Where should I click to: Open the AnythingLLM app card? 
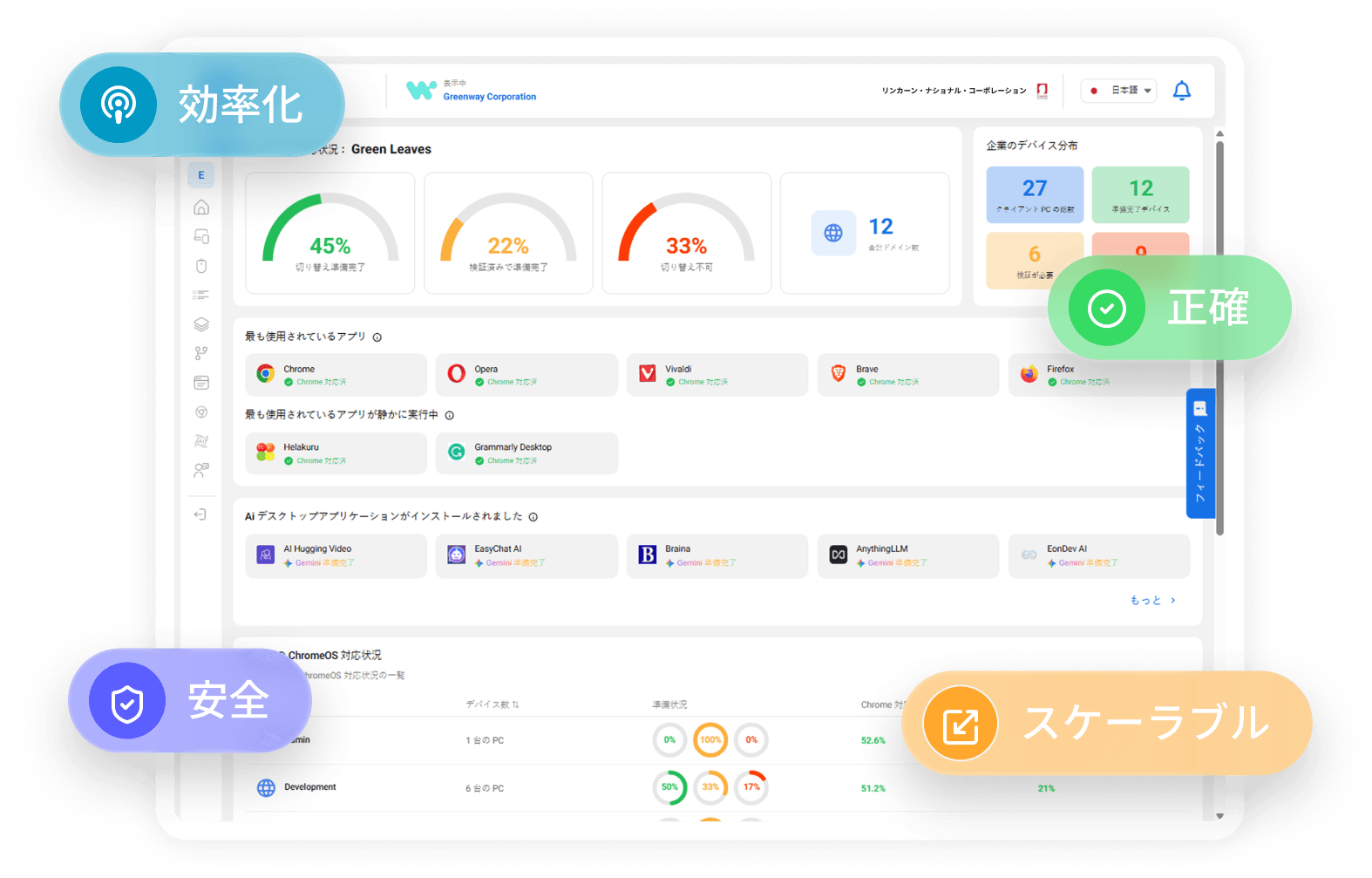(908, 555)
